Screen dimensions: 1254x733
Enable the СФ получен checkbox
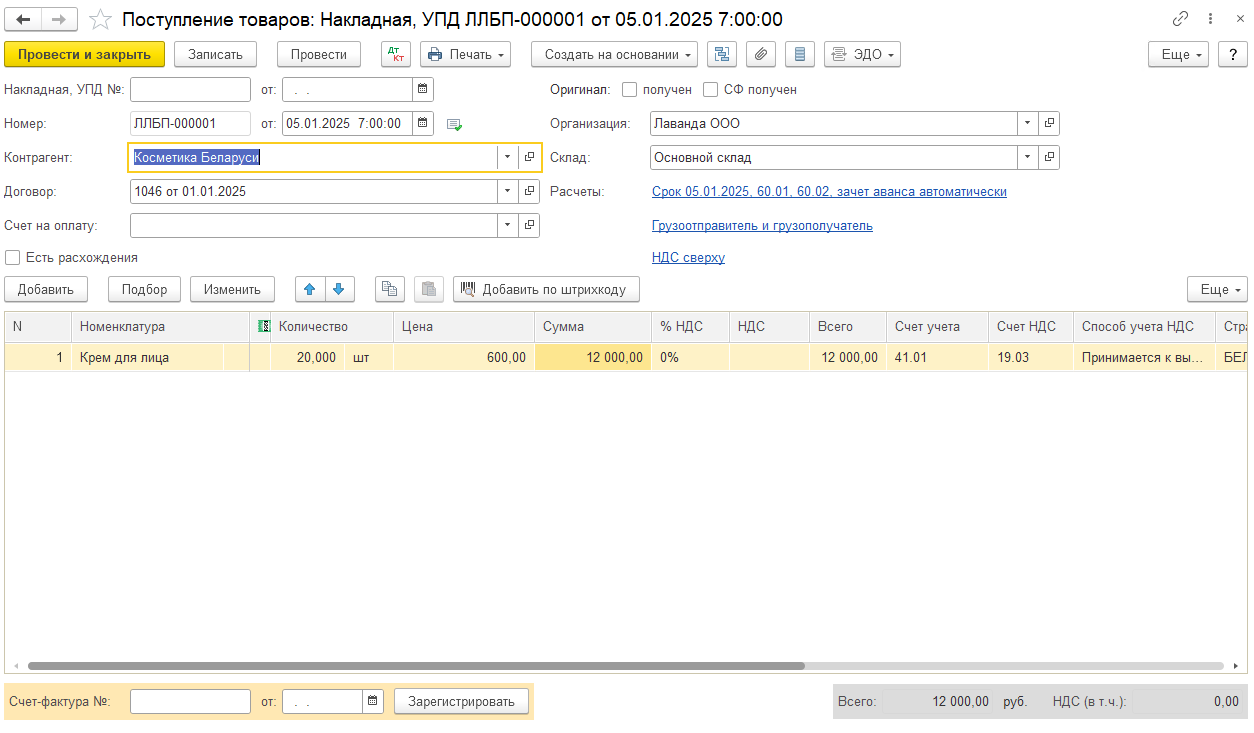(710, 89)
